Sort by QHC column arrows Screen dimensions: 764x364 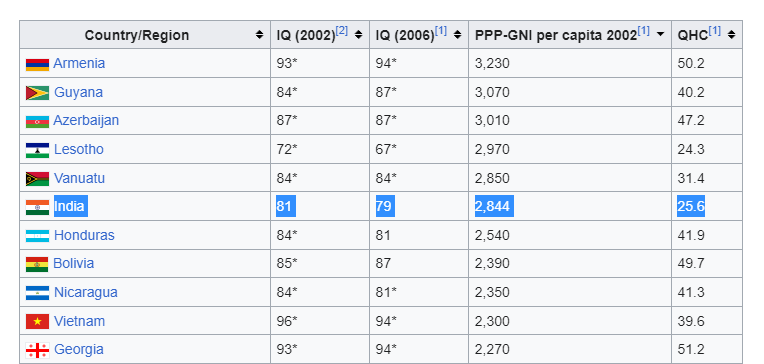coord(731,35)
